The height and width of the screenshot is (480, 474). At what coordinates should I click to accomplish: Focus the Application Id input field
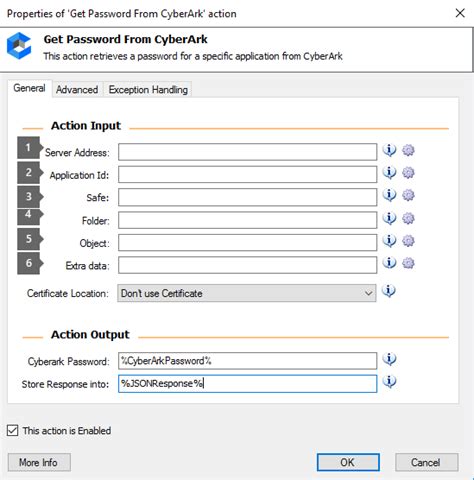click(248, 174)
